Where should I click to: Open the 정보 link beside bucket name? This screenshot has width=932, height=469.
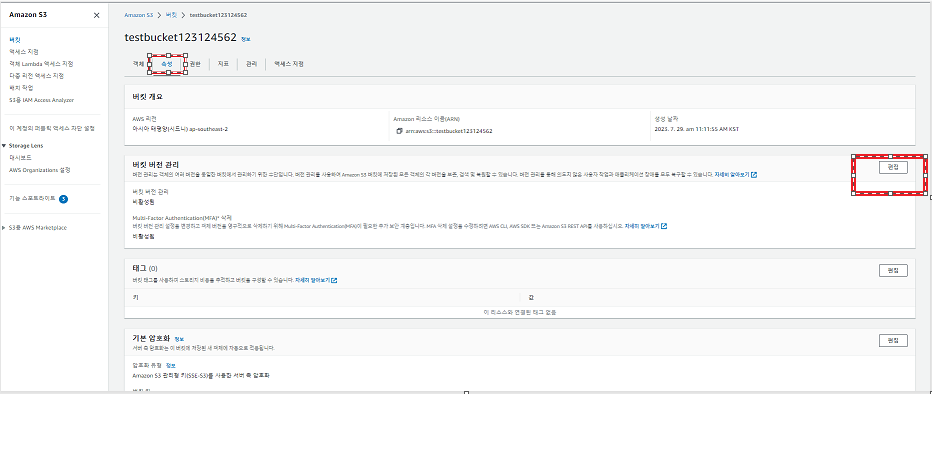(245, 39)
